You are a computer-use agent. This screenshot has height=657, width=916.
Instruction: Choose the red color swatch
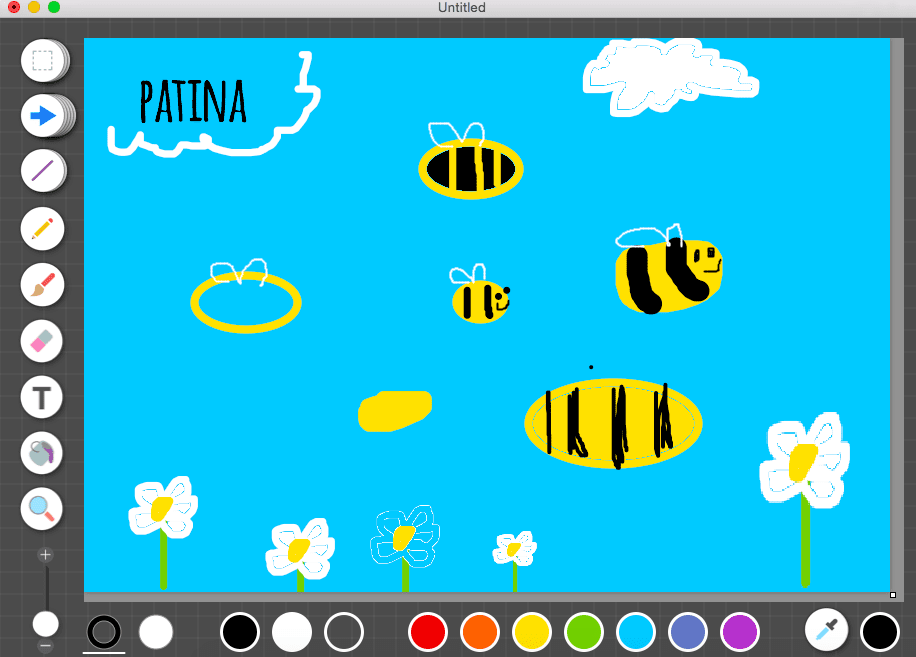pyautogui.click(x=428, y=632)
